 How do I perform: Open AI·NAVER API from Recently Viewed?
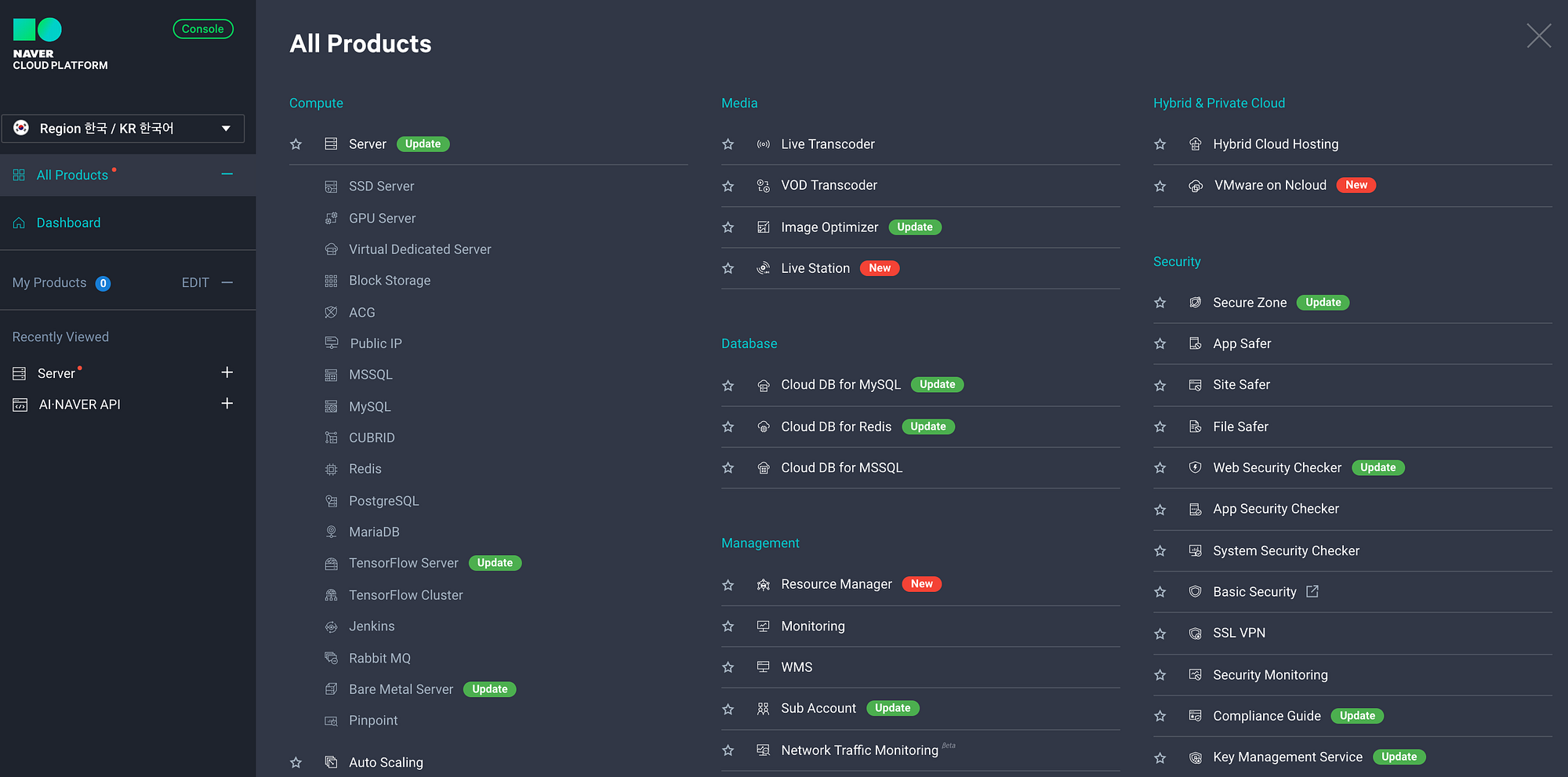tap(79, 405)
